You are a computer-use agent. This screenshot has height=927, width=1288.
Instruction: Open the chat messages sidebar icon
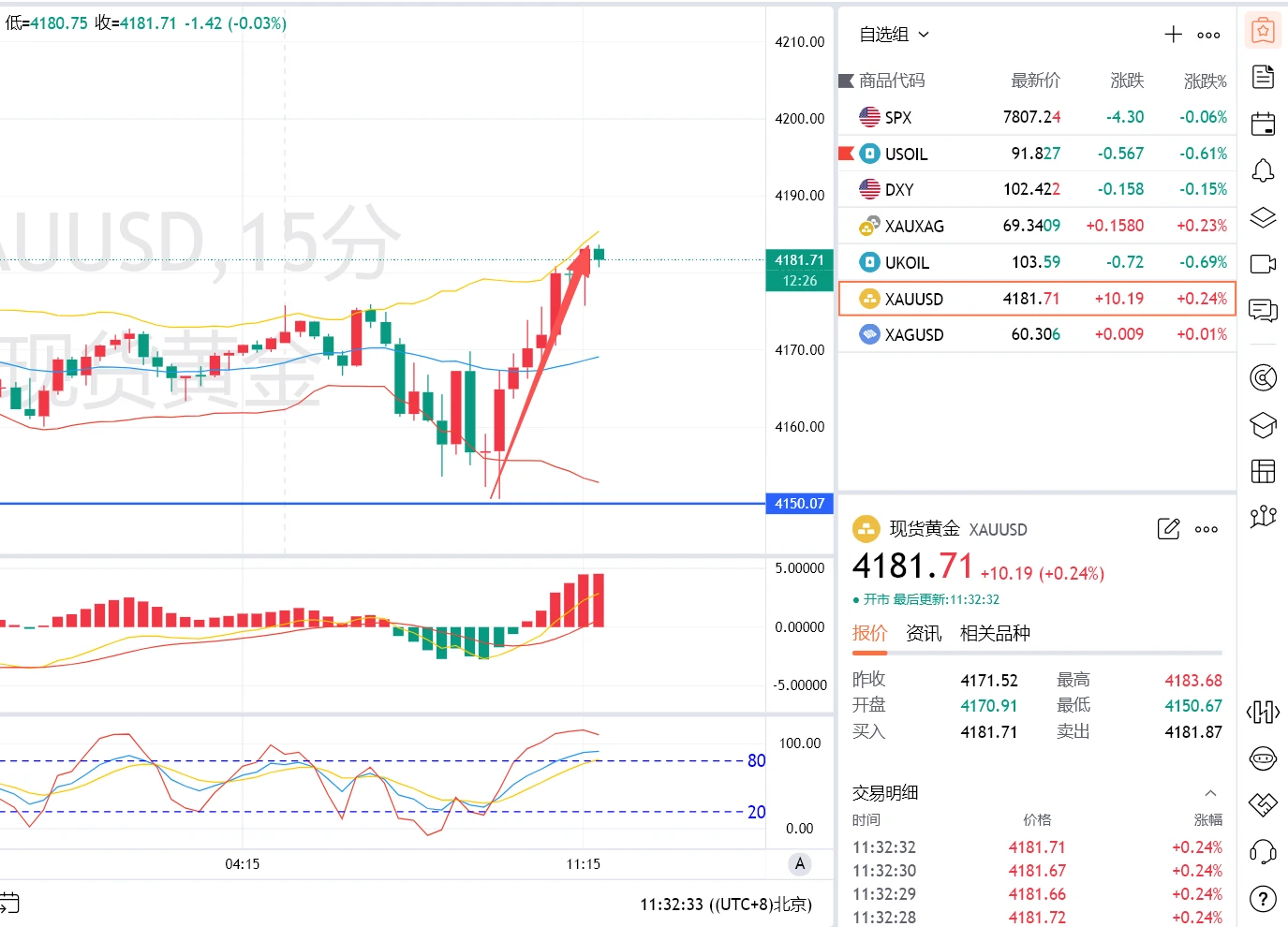click(x=1263, y=311)
